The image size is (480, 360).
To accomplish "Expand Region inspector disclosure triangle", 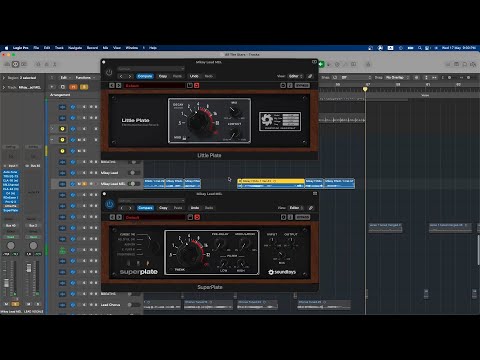I will click(x=4, y=78).
